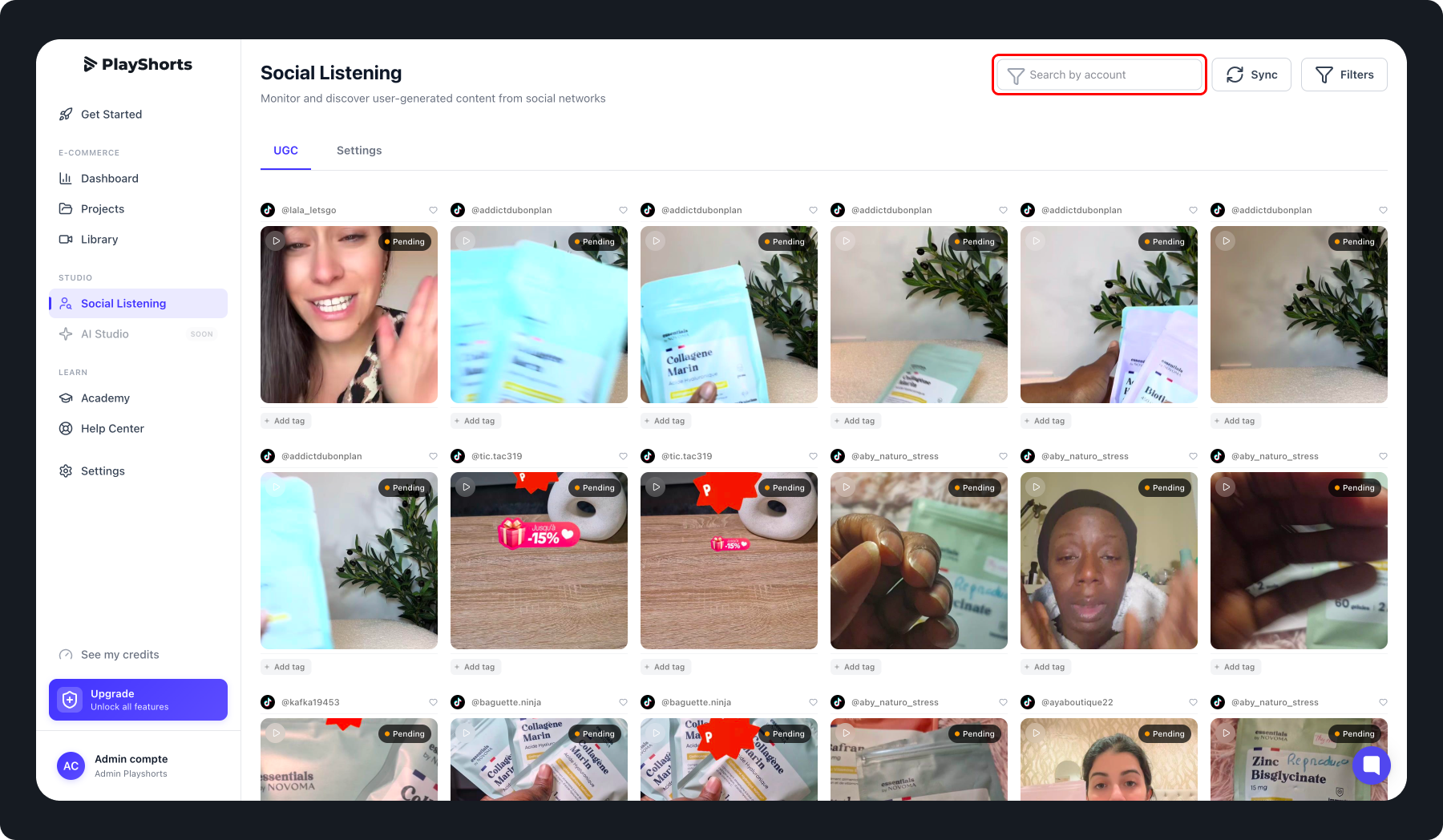The height and width of the screenshot is (840, 1443).
Task: Open the Library video icon
Action: pos(66,240)
